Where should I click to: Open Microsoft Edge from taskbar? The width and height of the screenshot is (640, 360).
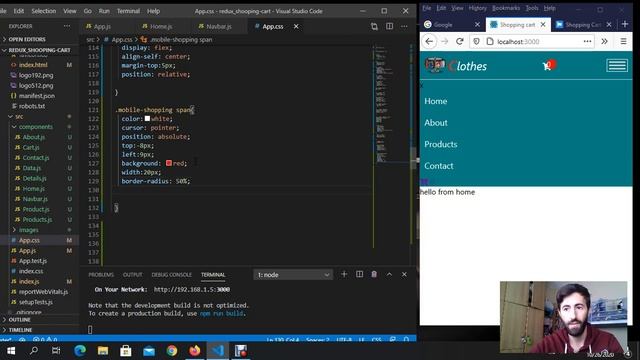80,351
